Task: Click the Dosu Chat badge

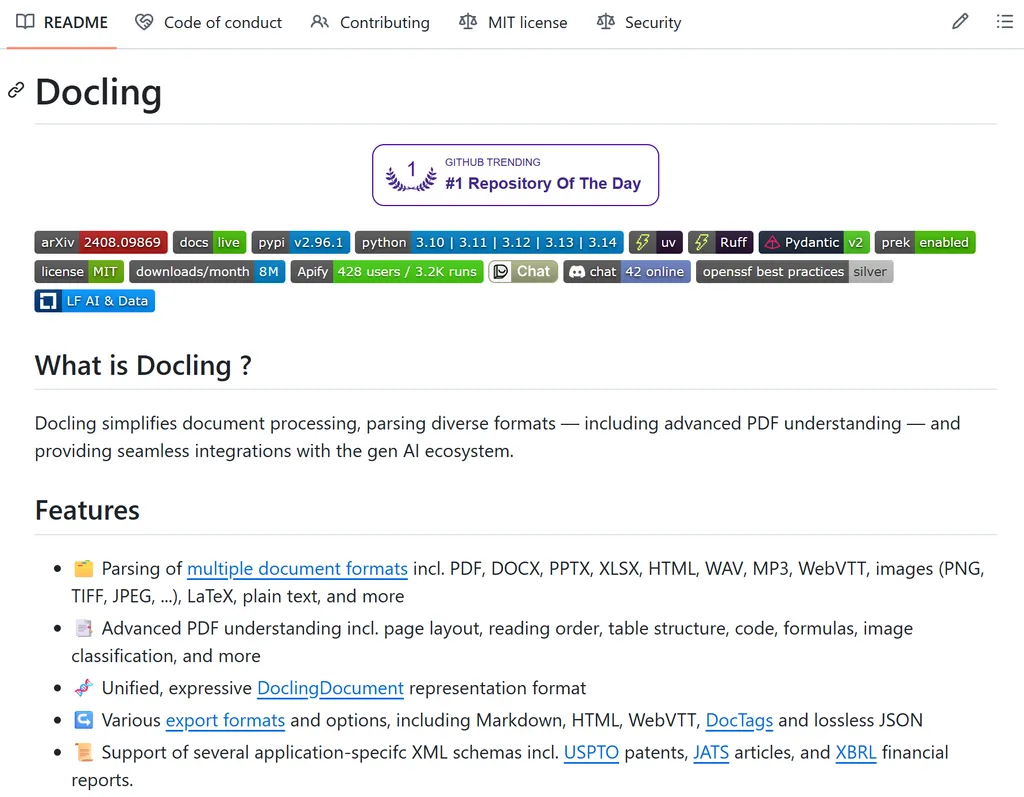Action: (x=523, y=272)
